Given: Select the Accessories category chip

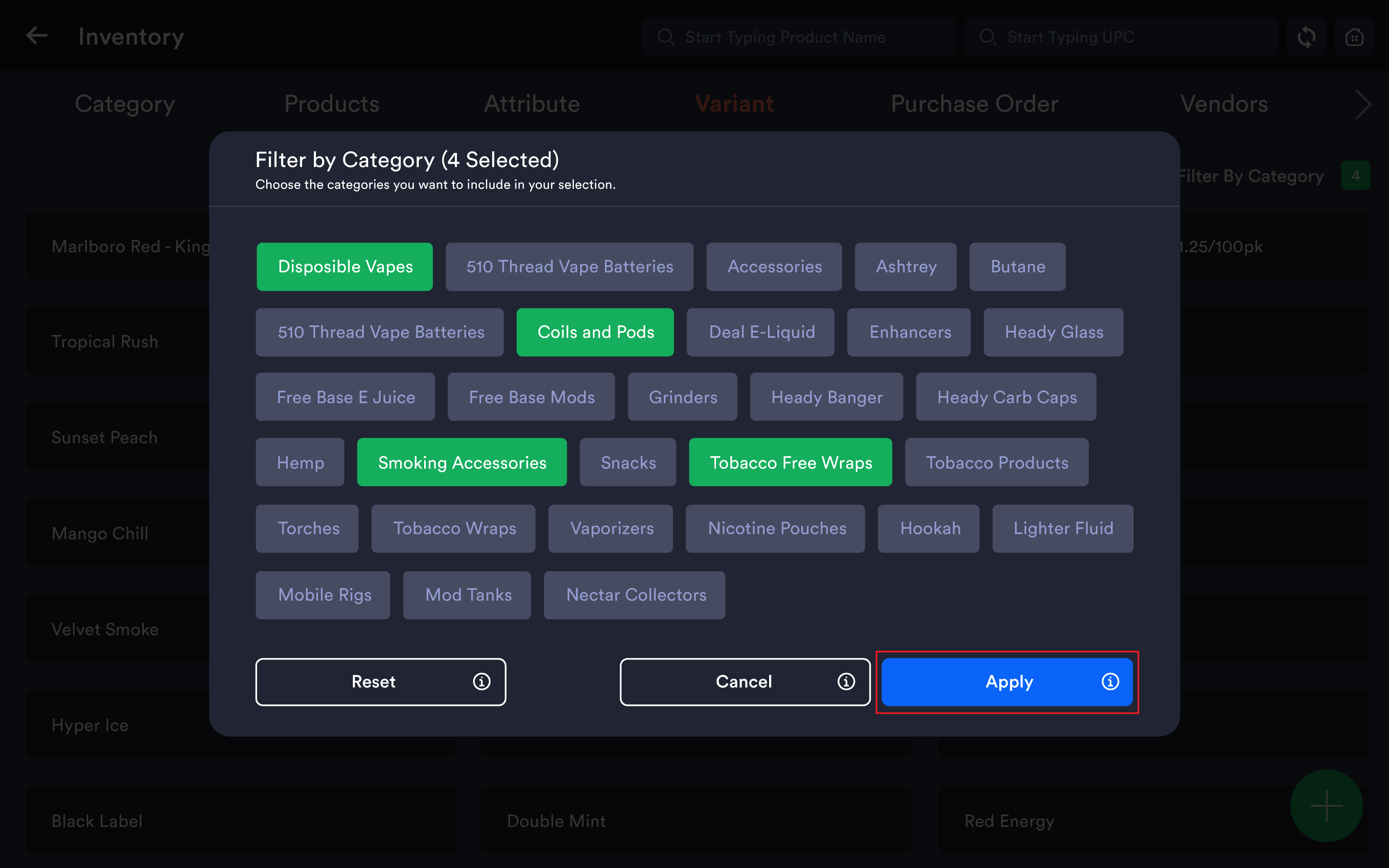Looking at the screenshot, I should click(x=774, y=267).
